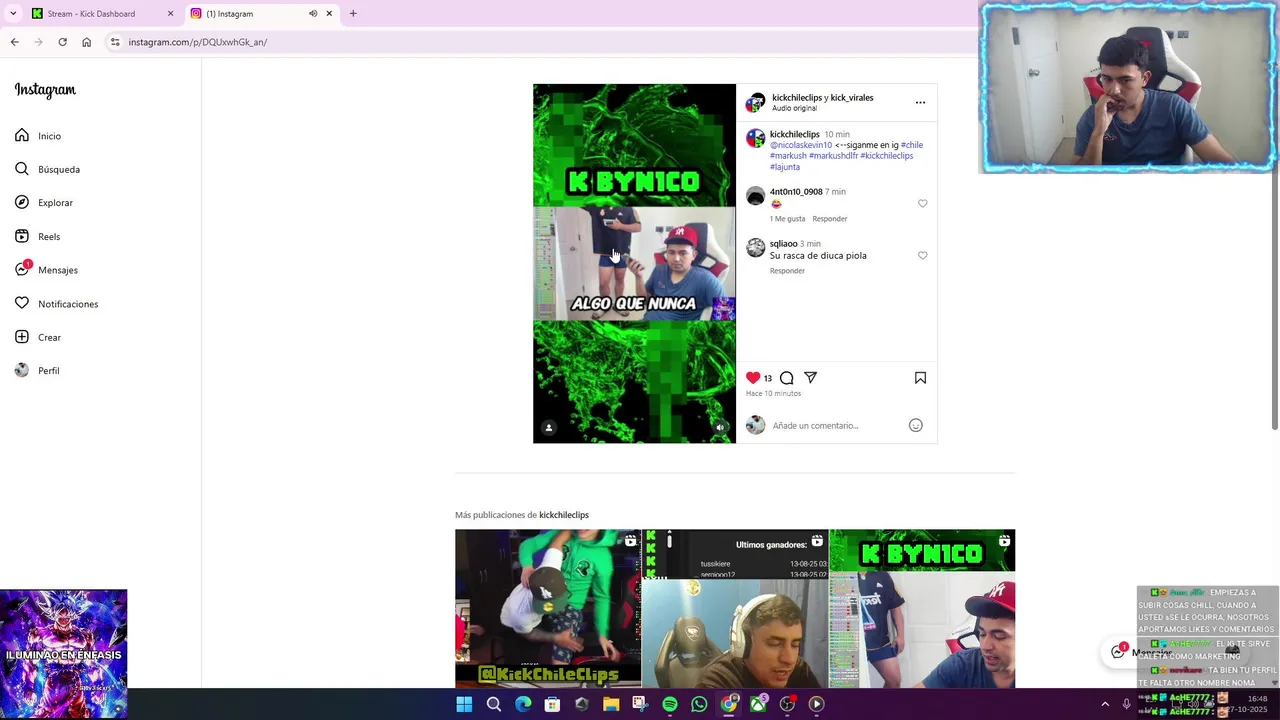
Task: Open the Reels icon in sidebar
Action: [22, 236]
